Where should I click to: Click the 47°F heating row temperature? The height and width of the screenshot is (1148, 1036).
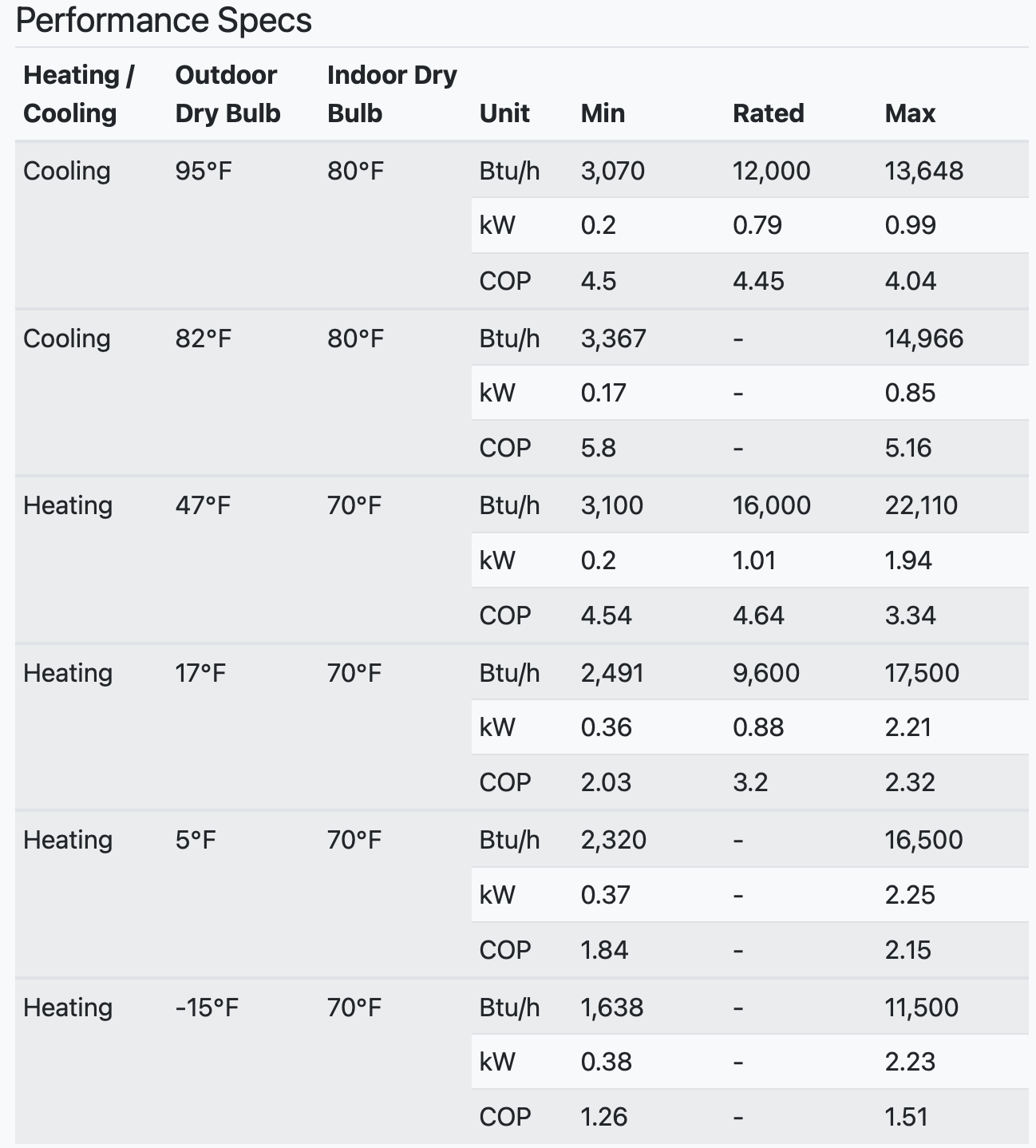[203, 505]
